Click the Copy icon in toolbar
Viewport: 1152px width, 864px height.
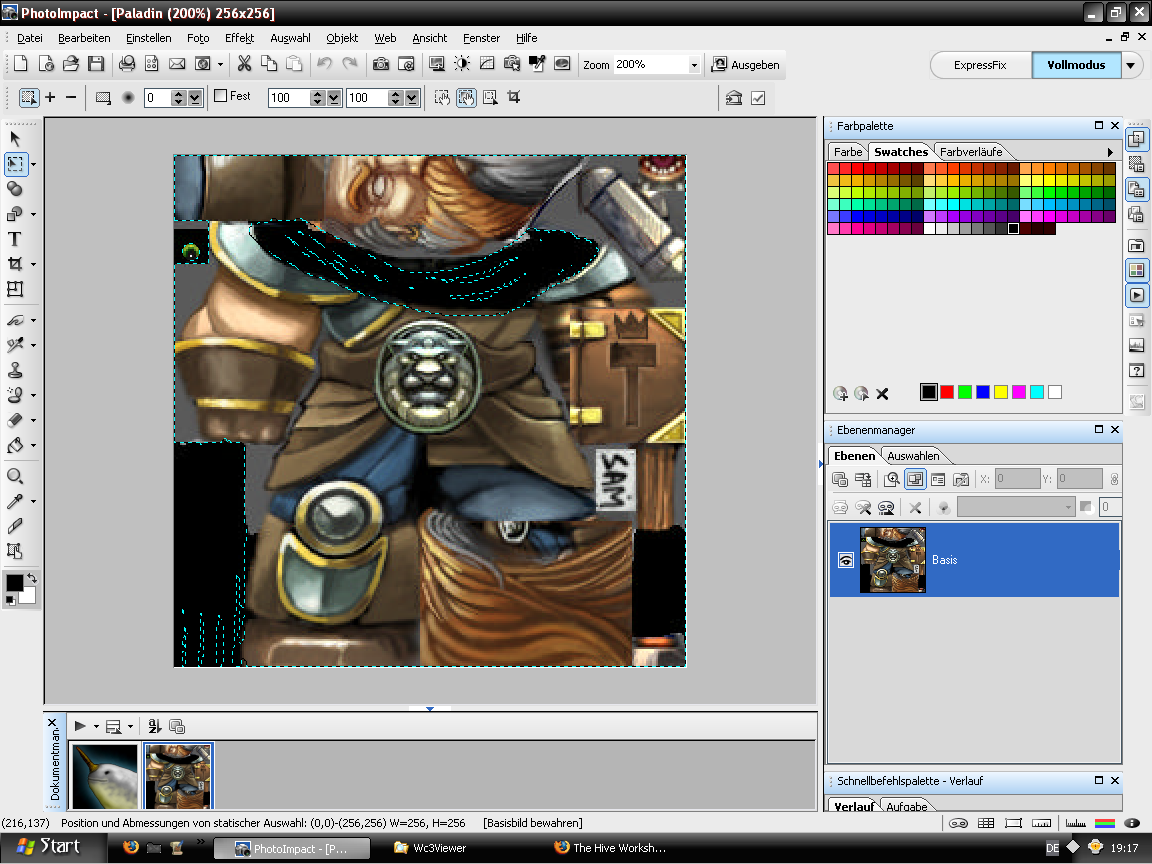click(x=269, y=64)
